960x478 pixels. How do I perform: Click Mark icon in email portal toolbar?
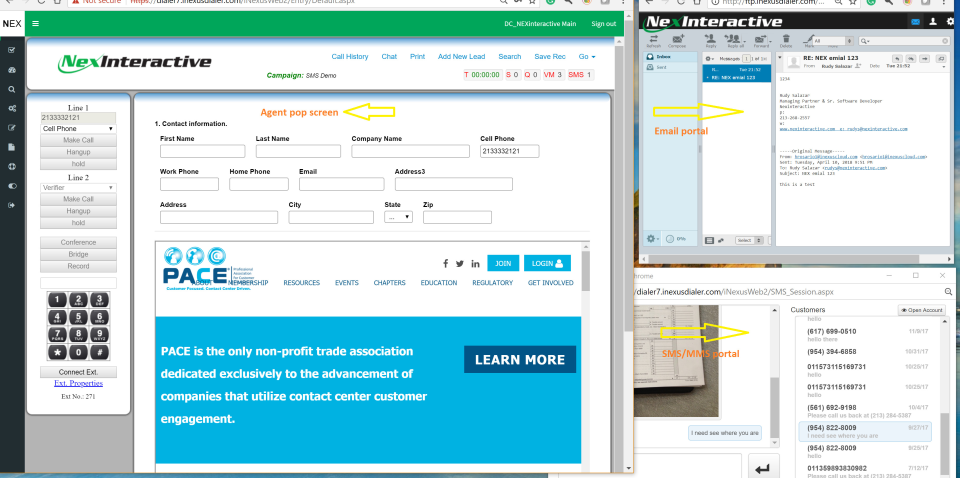pyautogui.click(x=809, y=41)
